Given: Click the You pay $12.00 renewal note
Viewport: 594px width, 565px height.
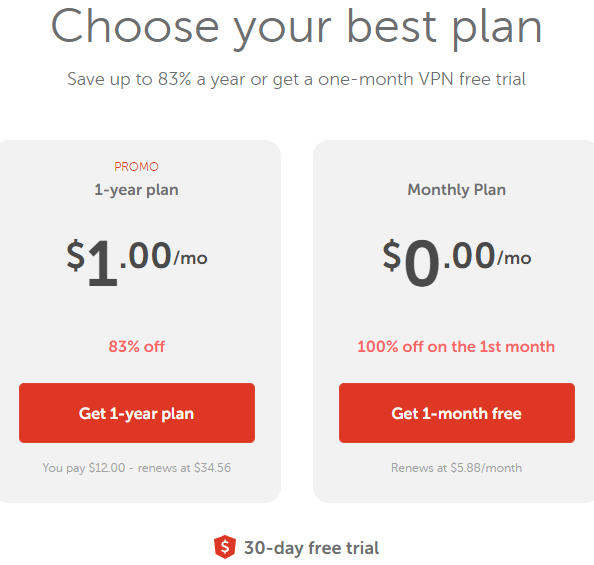Looking at the screenshot, I should [136, 468].
